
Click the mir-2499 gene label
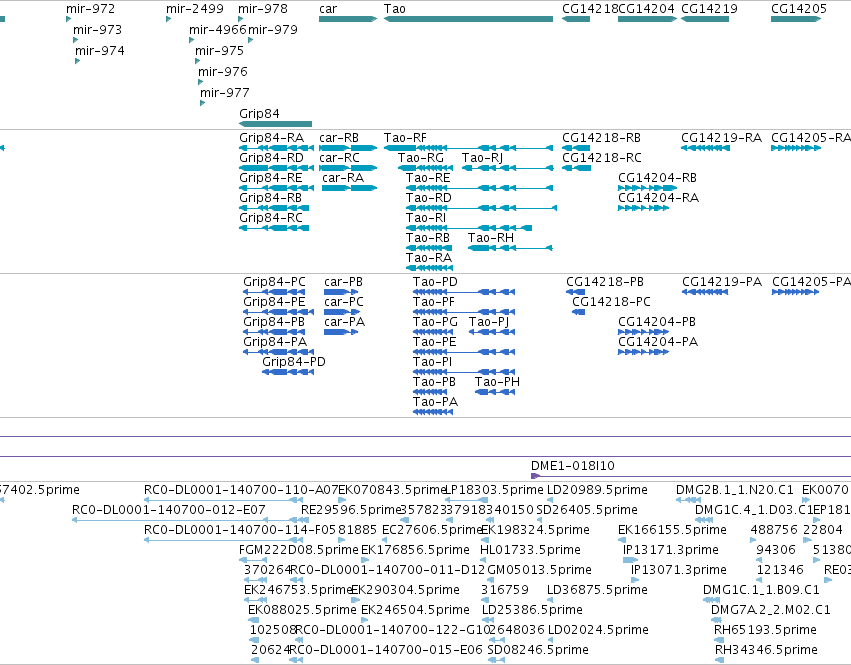coord(194,9)
